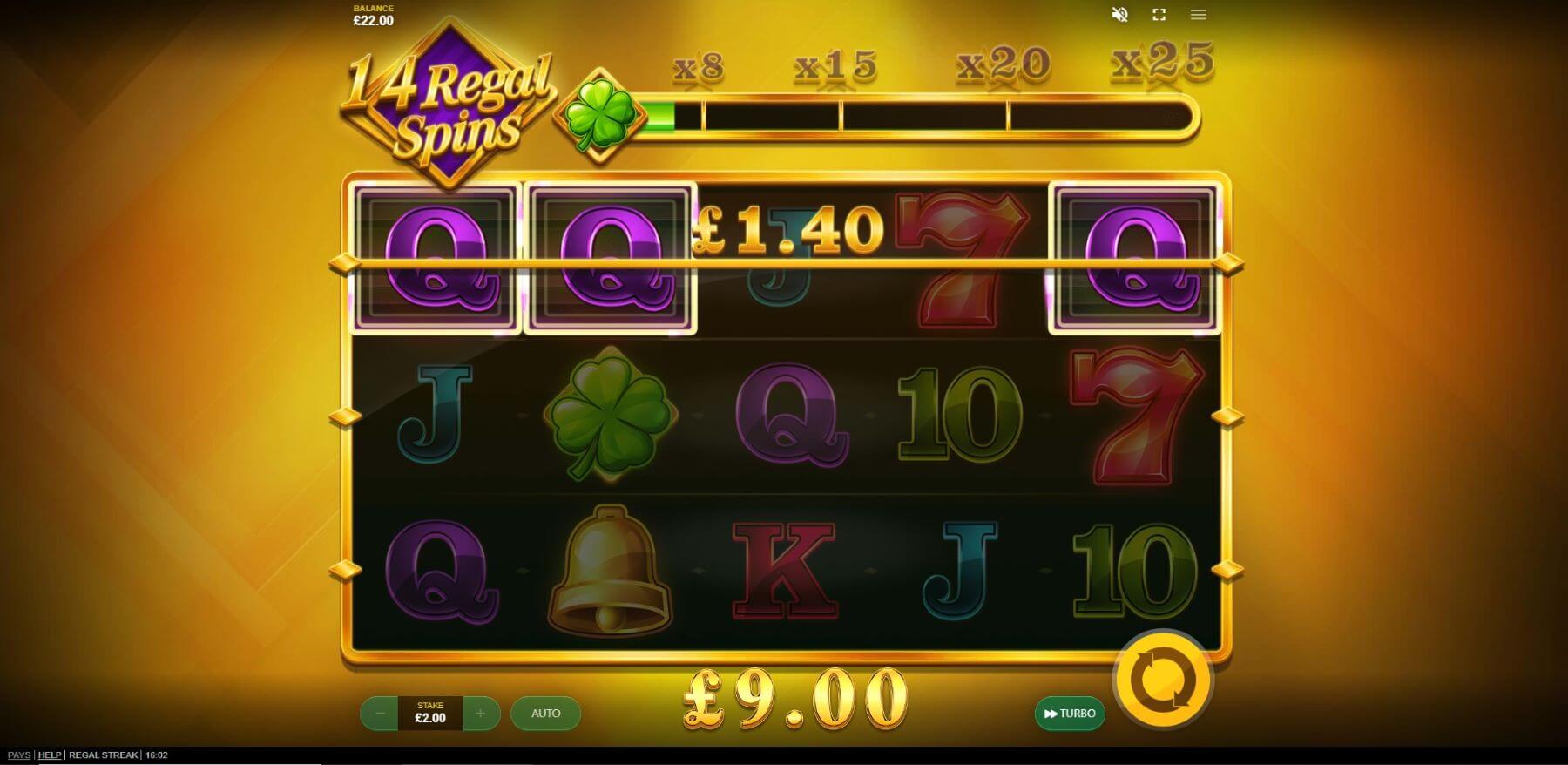Click the x25 multiplier label
Screen dimensions: 1568x765
click(x=1162, y=63)
